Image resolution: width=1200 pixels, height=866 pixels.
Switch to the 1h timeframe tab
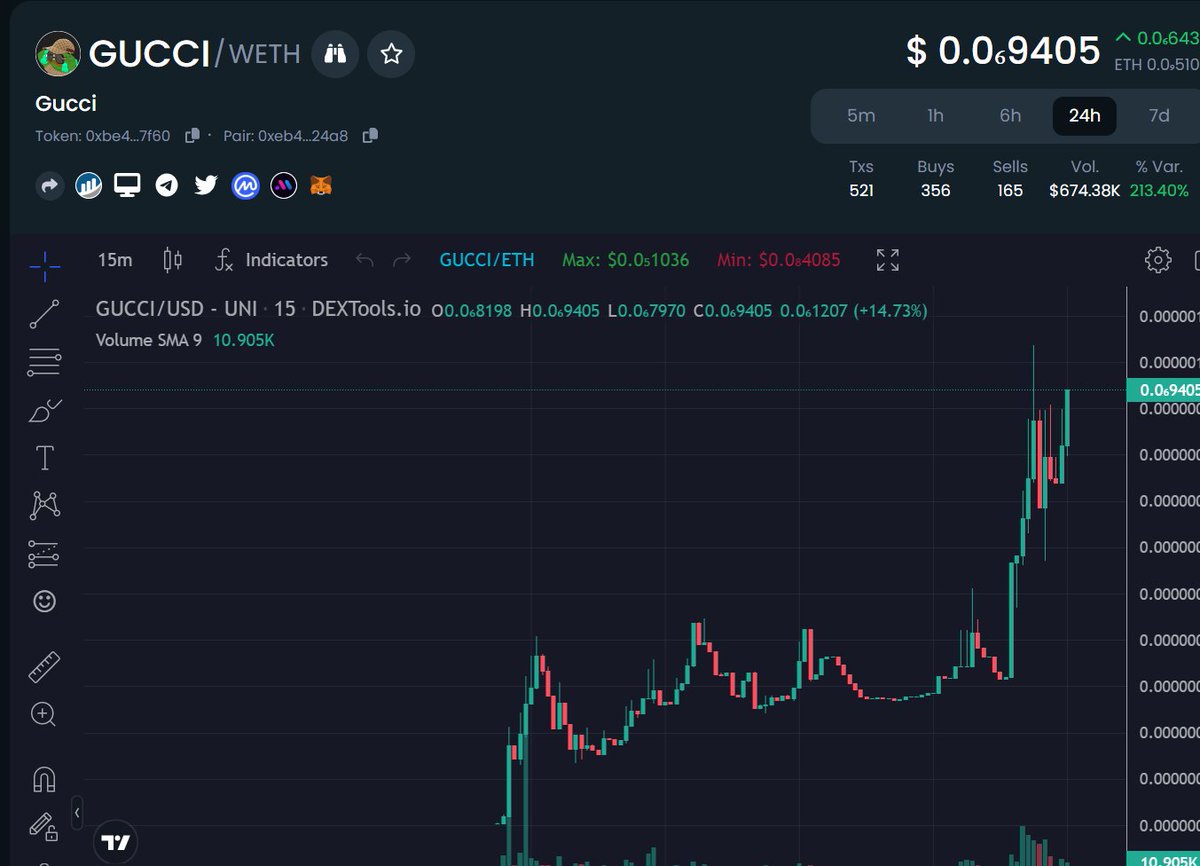coord(935,116)
